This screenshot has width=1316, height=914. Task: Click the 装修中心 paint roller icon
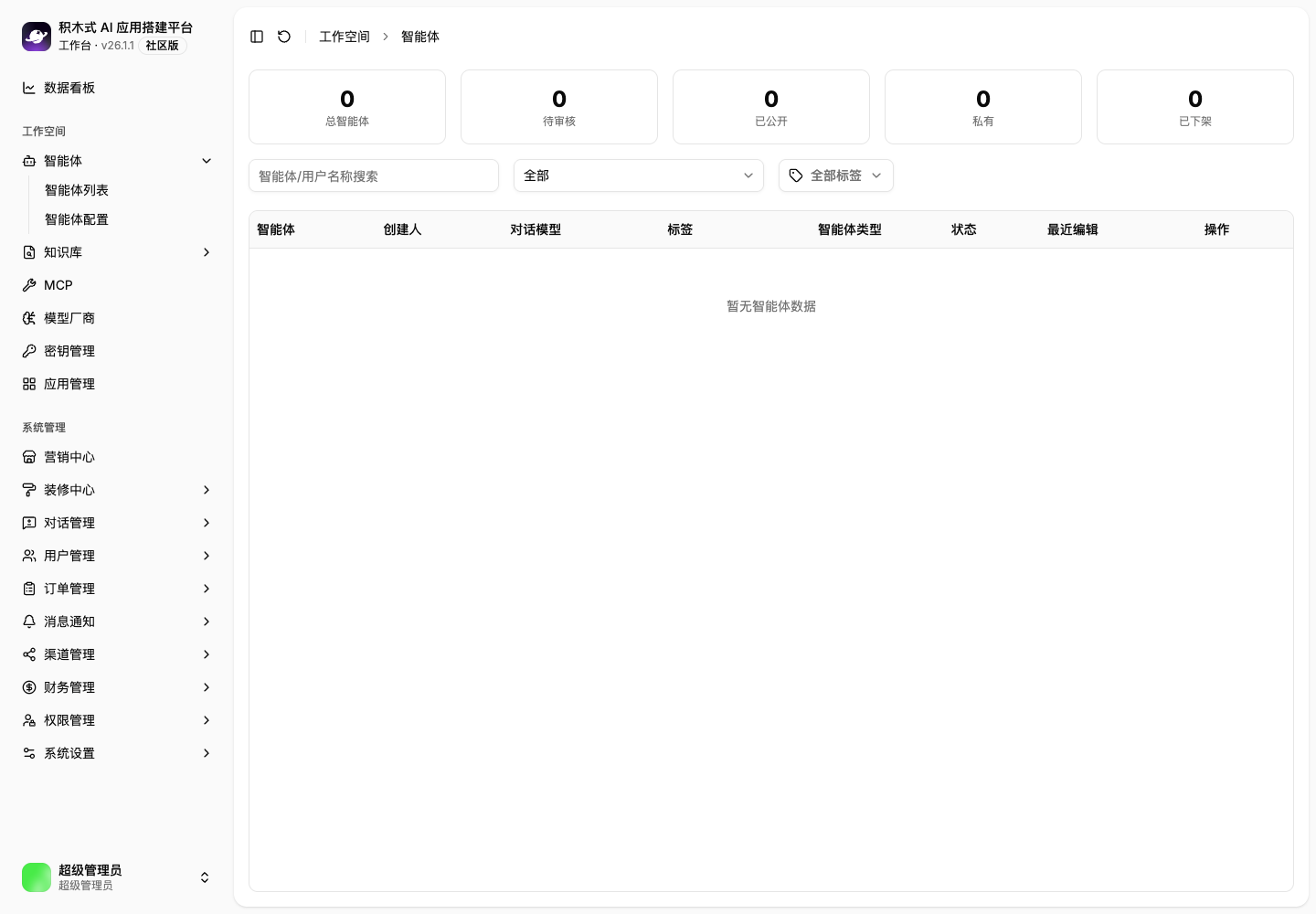click(x=29, y=490)
